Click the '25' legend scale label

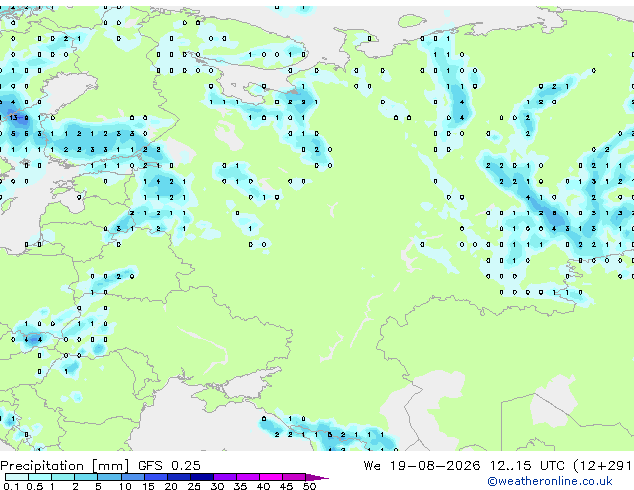click(194, 486)
